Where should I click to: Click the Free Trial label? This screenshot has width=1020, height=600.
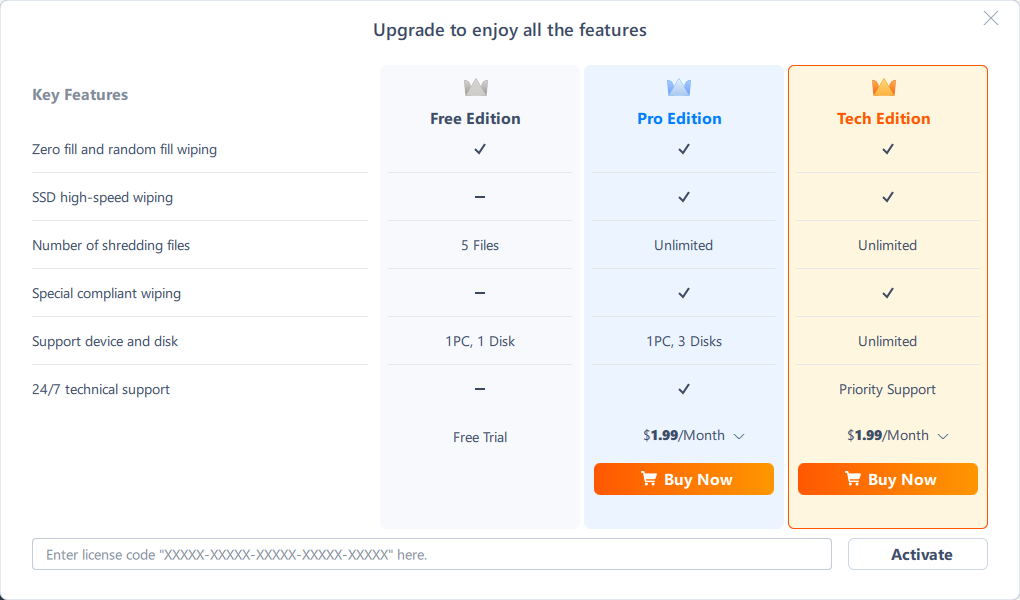point(480,437)
